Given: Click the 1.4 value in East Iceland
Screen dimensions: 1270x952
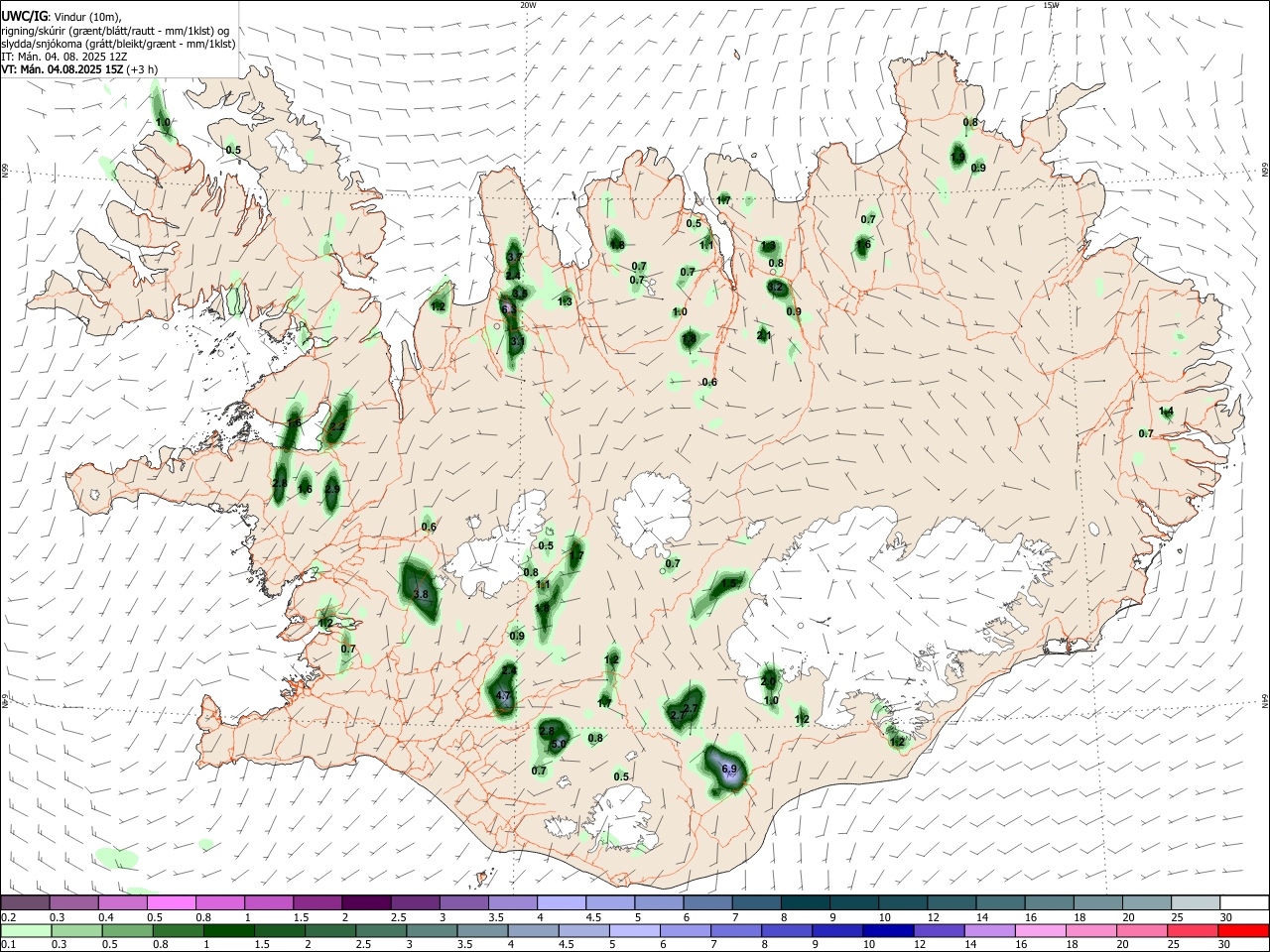Looking at the screenshot, I should tap(1167, 412).
